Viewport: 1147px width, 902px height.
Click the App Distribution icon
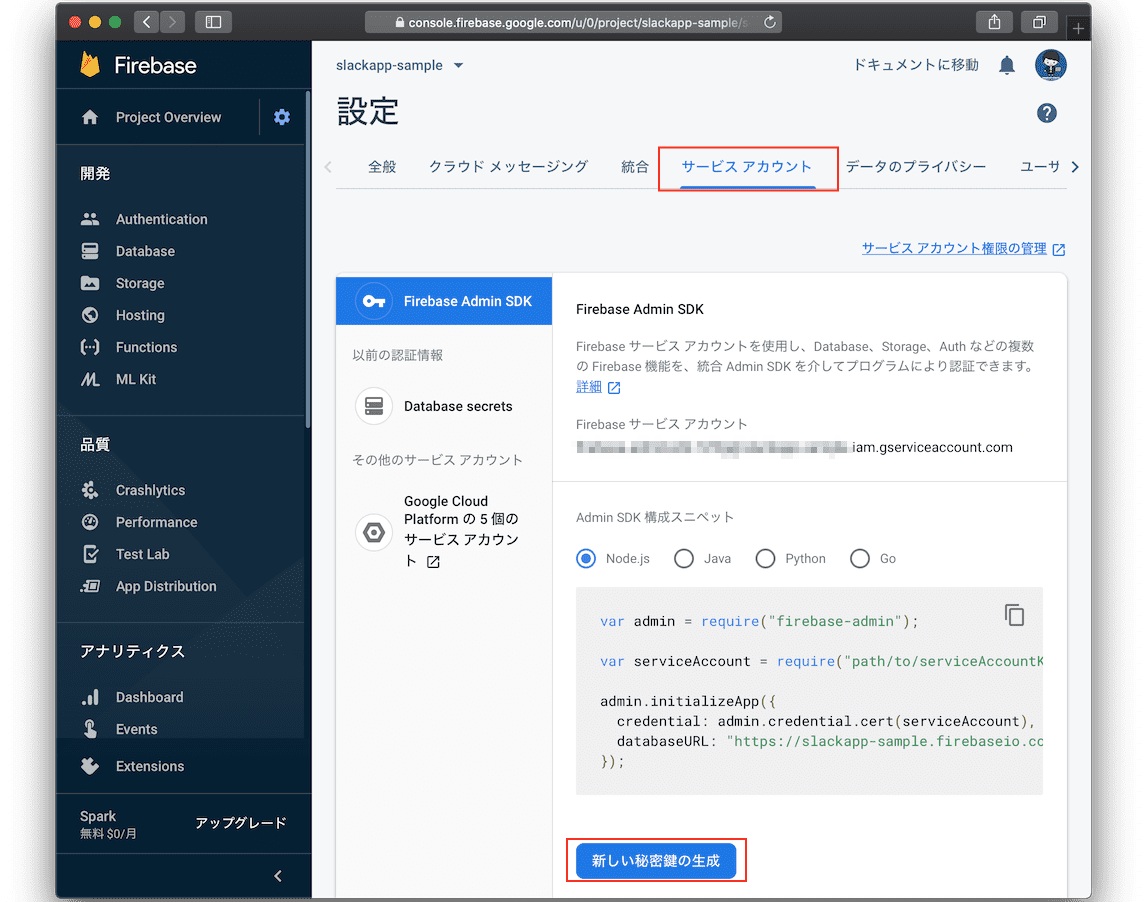click(x=90, y=586)
